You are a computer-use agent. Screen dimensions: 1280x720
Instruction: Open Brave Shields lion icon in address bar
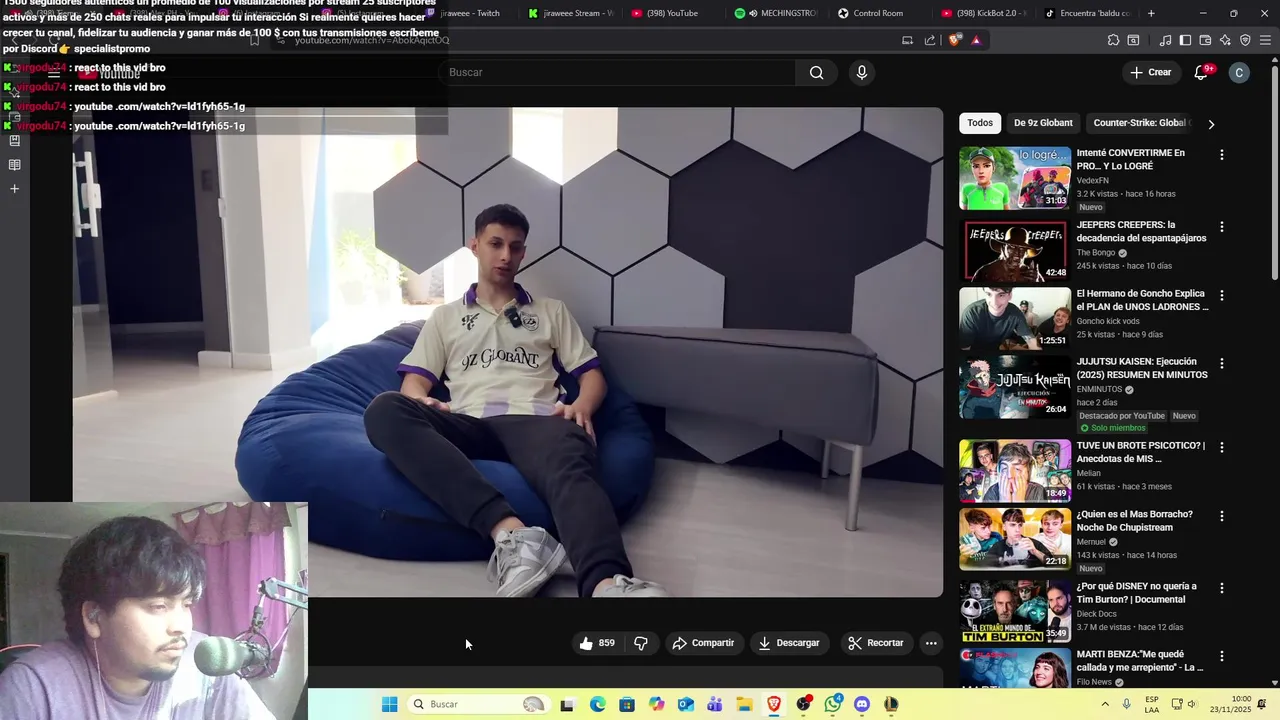(955, 40)
